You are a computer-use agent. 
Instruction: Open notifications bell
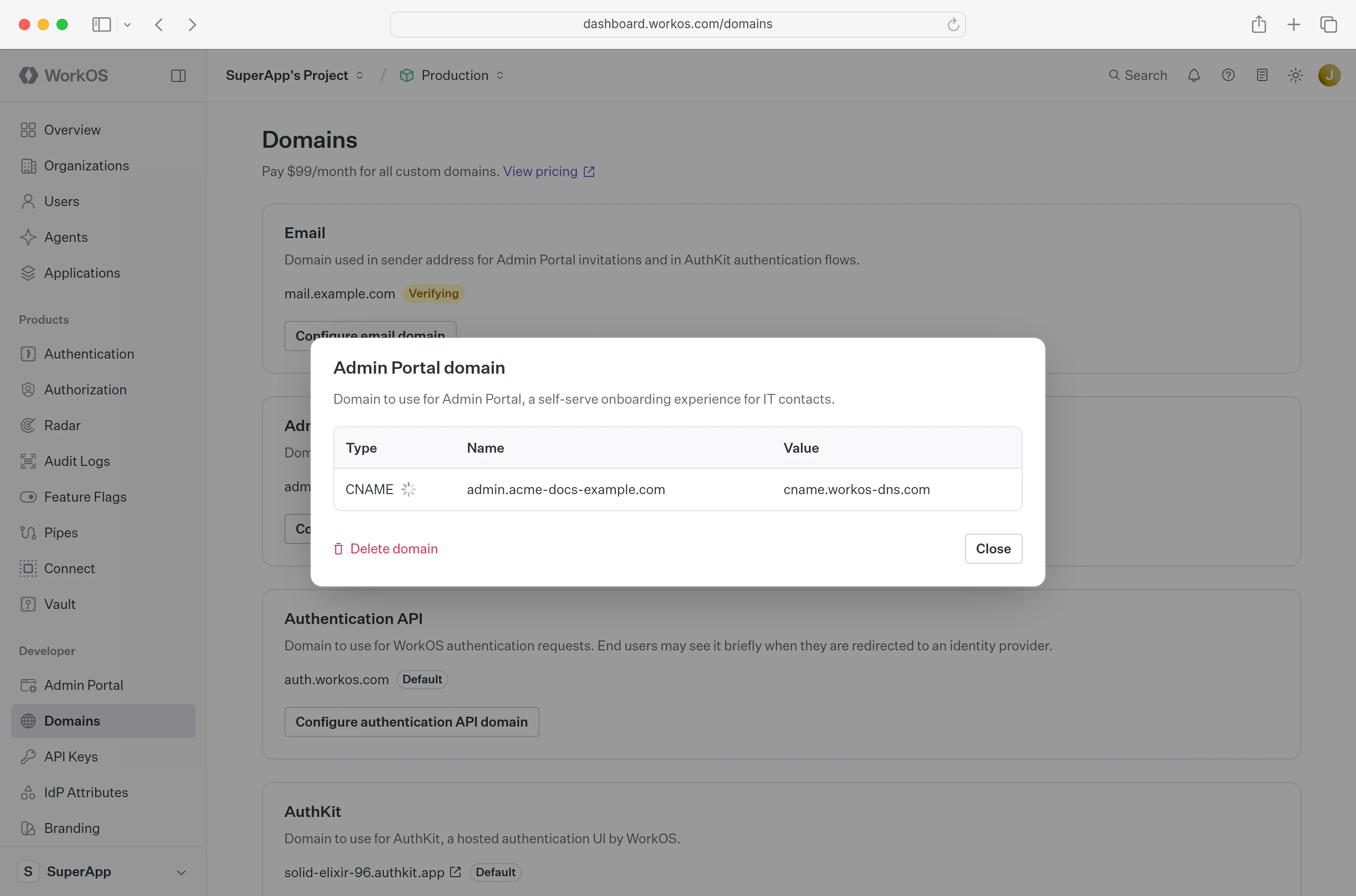point(1194,75)
